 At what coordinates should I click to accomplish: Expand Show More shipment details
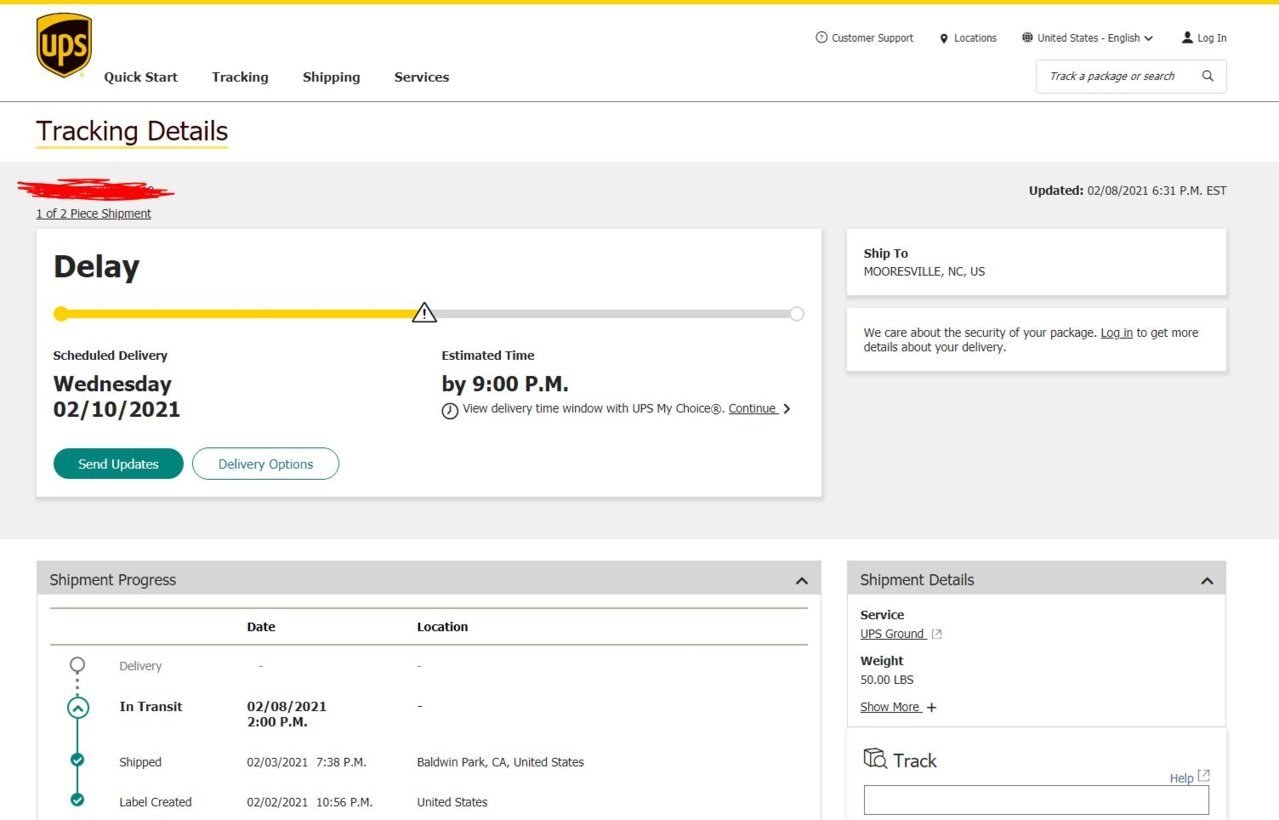coord(890,707)
